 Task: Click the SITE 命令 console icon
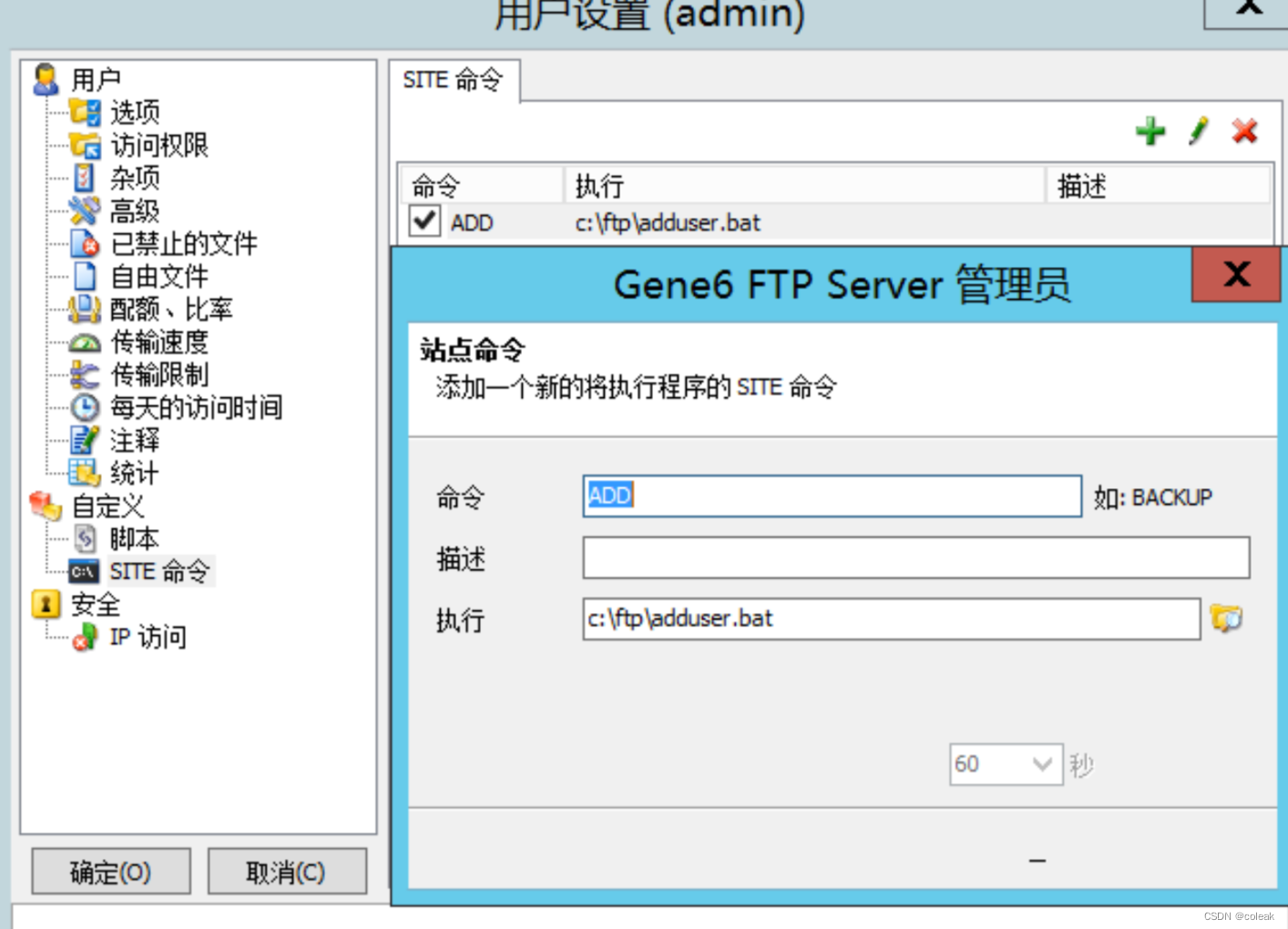(x=85, y=572)
